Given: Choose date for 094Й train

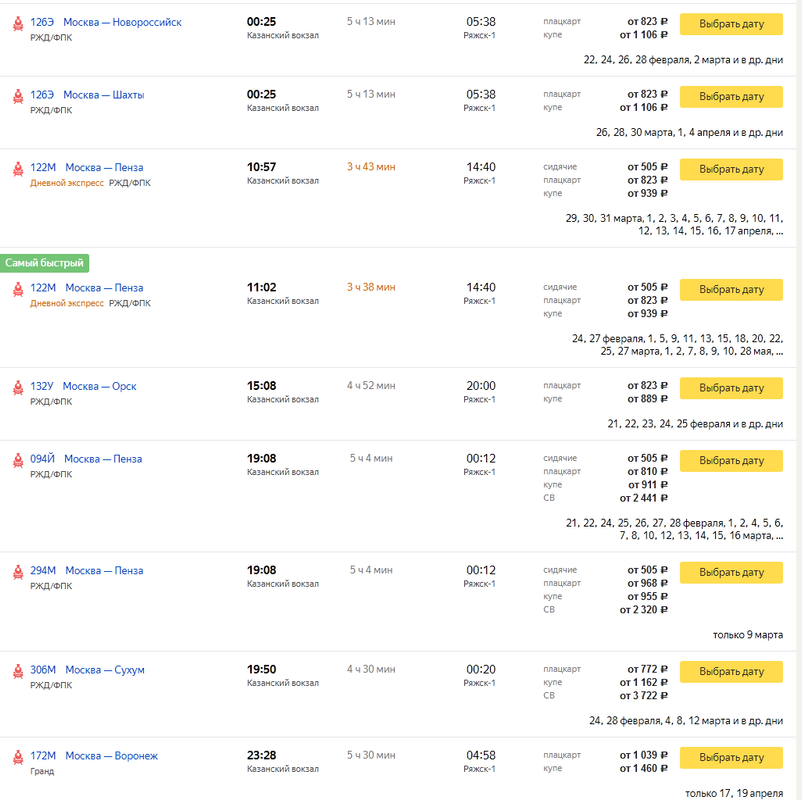Looking at the screenshot, I should click(731, 460).
